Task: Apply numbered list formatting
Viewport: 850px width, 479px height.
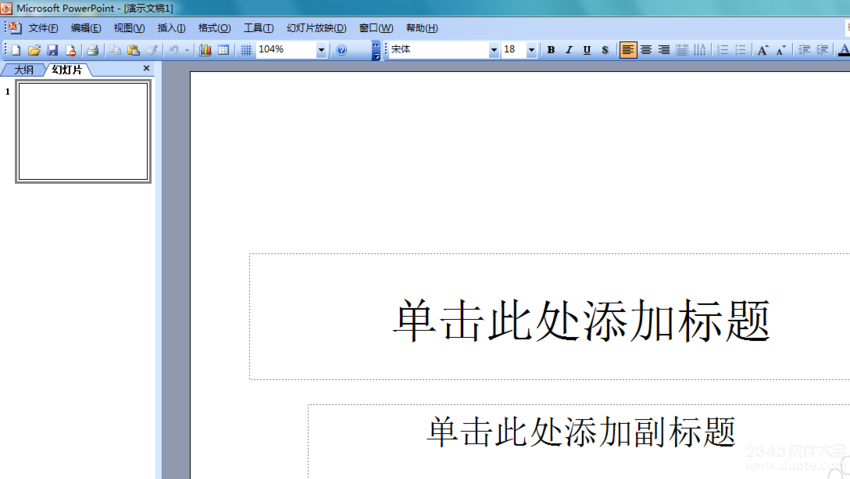Action: pos(723,50)
